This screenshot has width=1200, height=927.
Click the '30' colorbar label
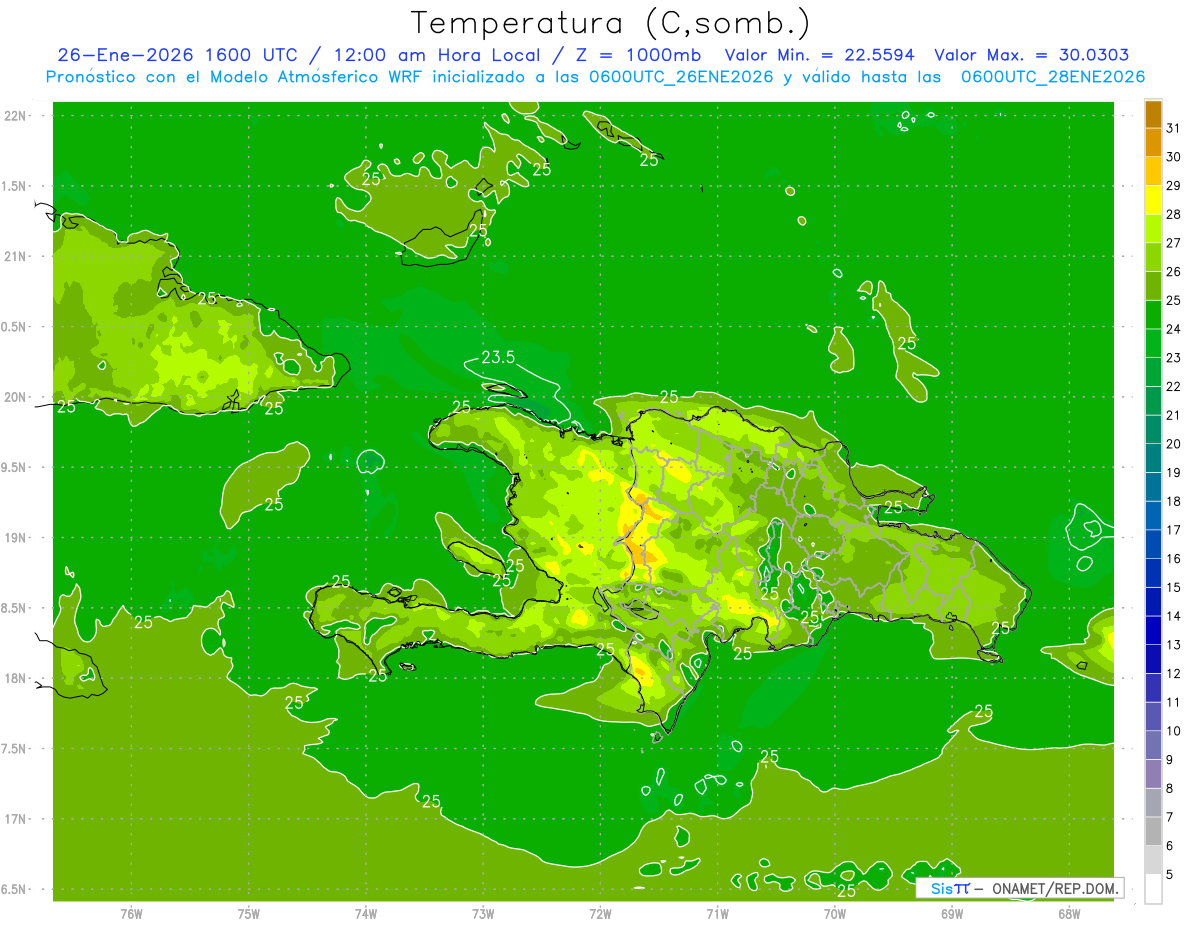[1174, 157]
